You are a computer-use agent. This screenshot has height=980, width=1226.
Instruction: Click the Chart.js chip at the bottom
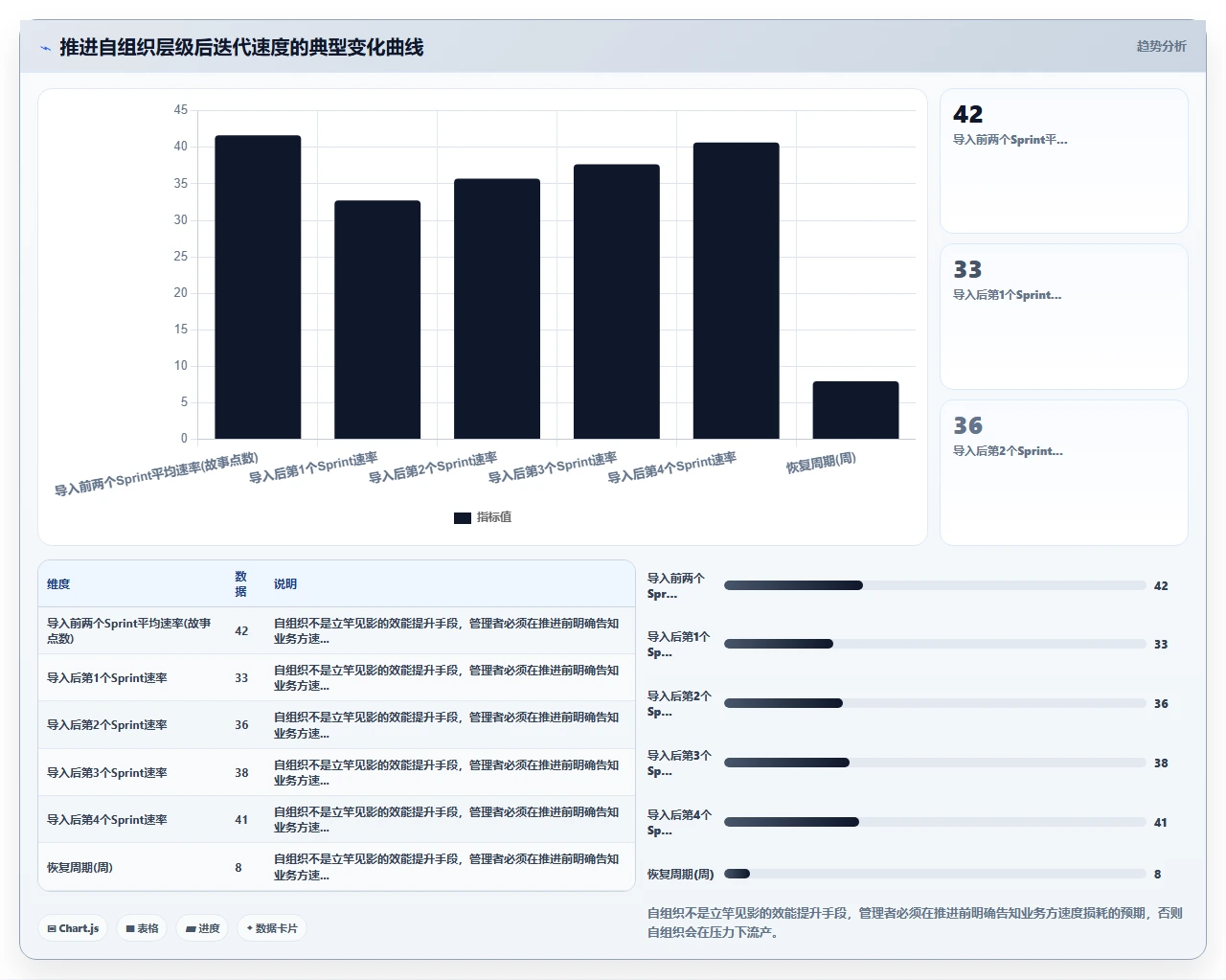point(73,928)
